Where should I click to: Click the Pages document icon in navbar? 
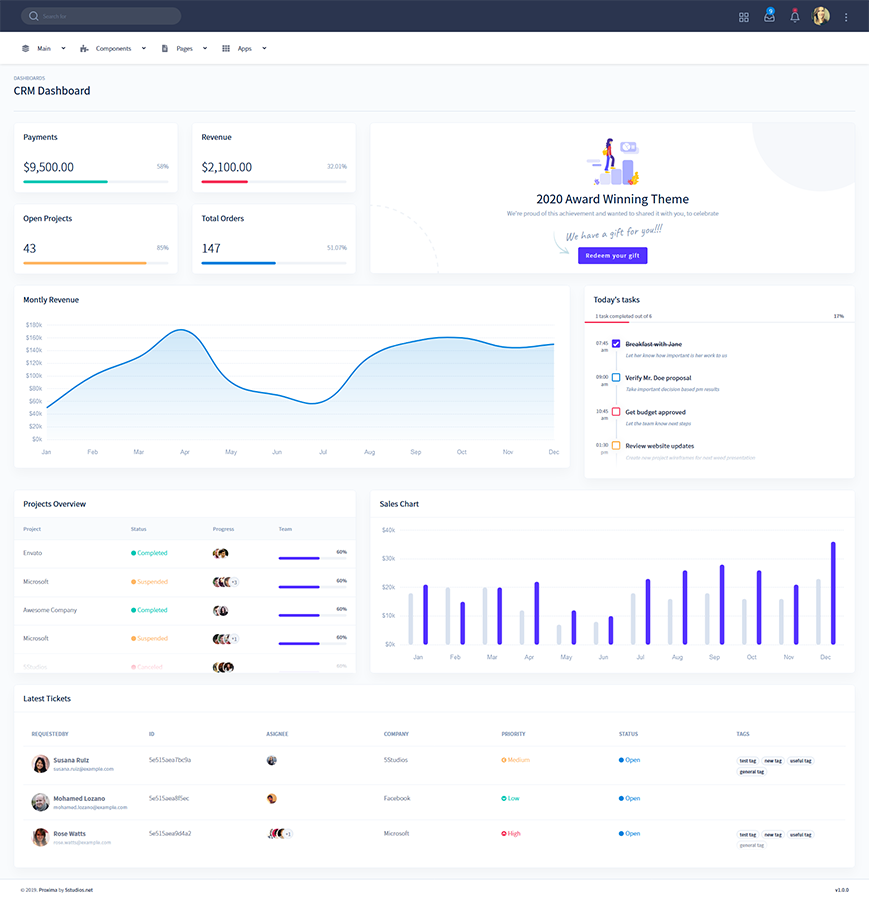(x=163, y=47)
